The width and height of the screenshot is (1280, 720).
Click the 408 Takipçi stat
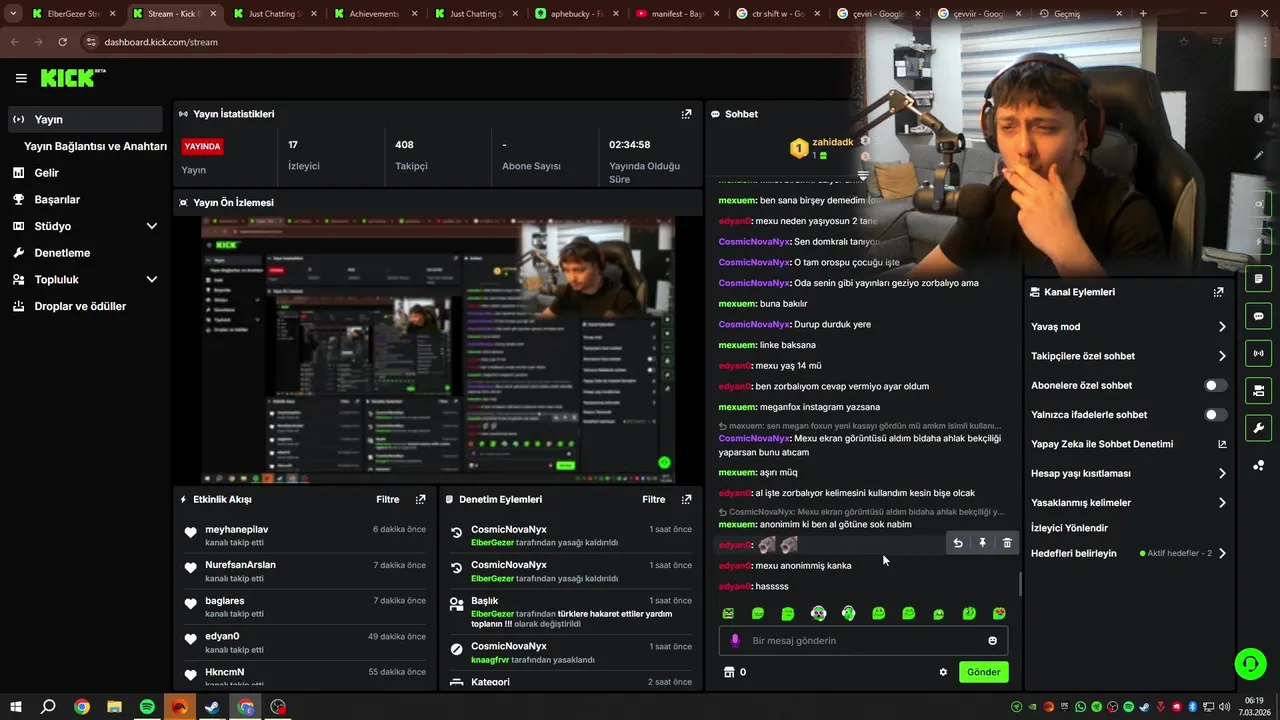click(x=411, y=155)
